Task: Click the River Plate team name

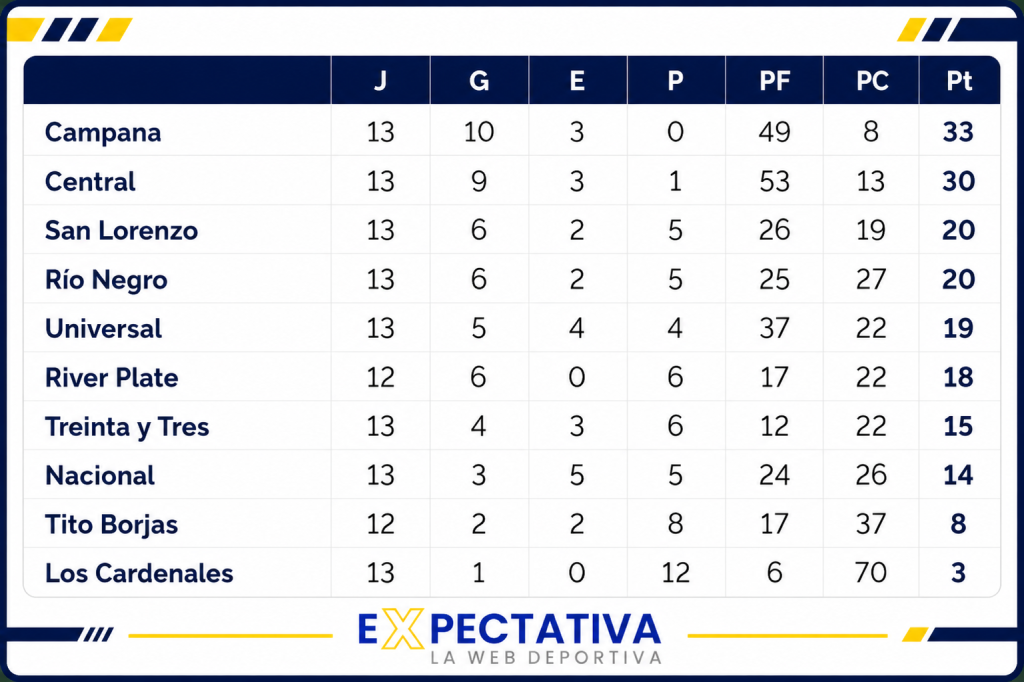Action: coord(112,378)
